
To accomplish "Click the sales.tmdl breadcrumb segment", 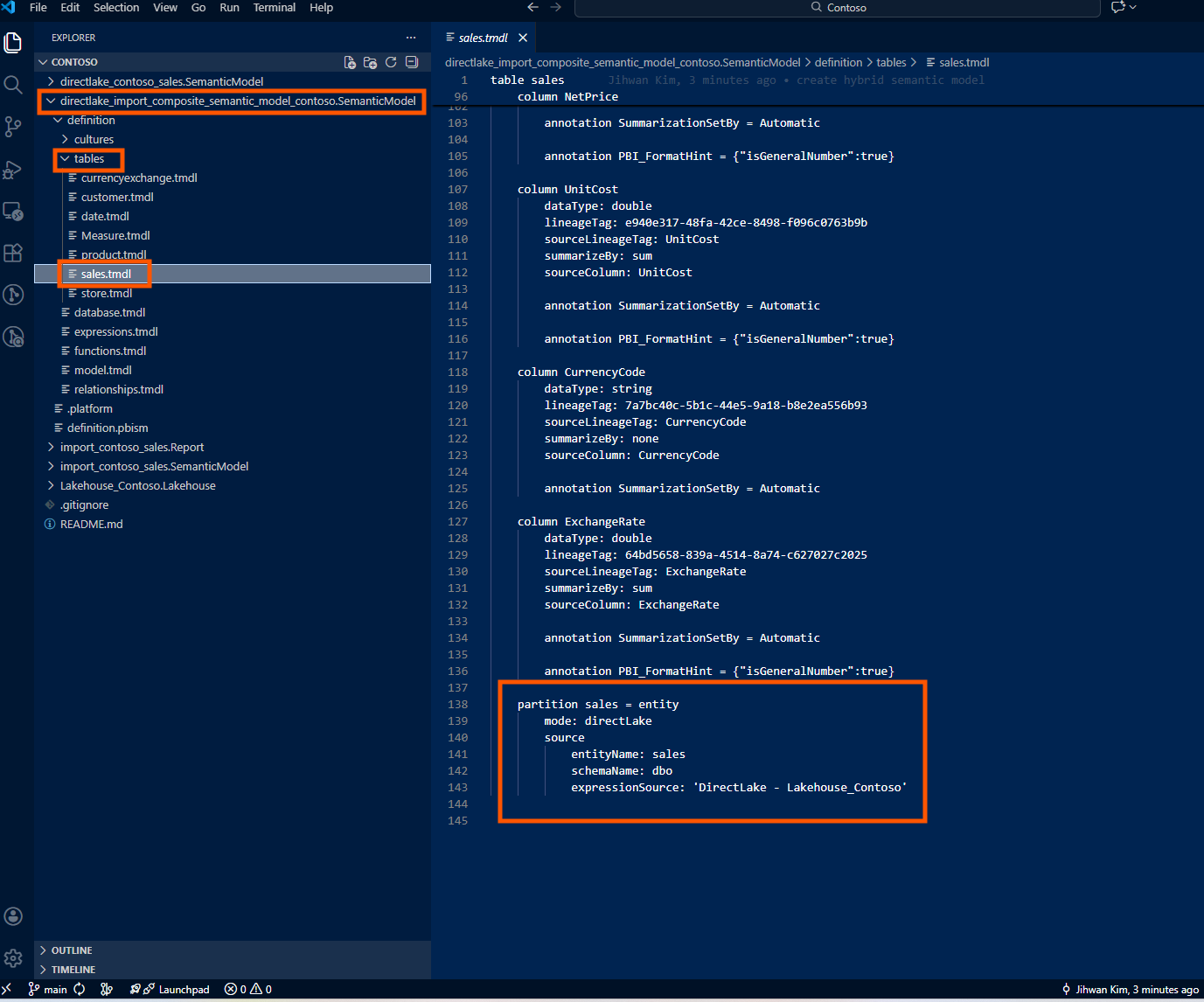I will (957, 62).
